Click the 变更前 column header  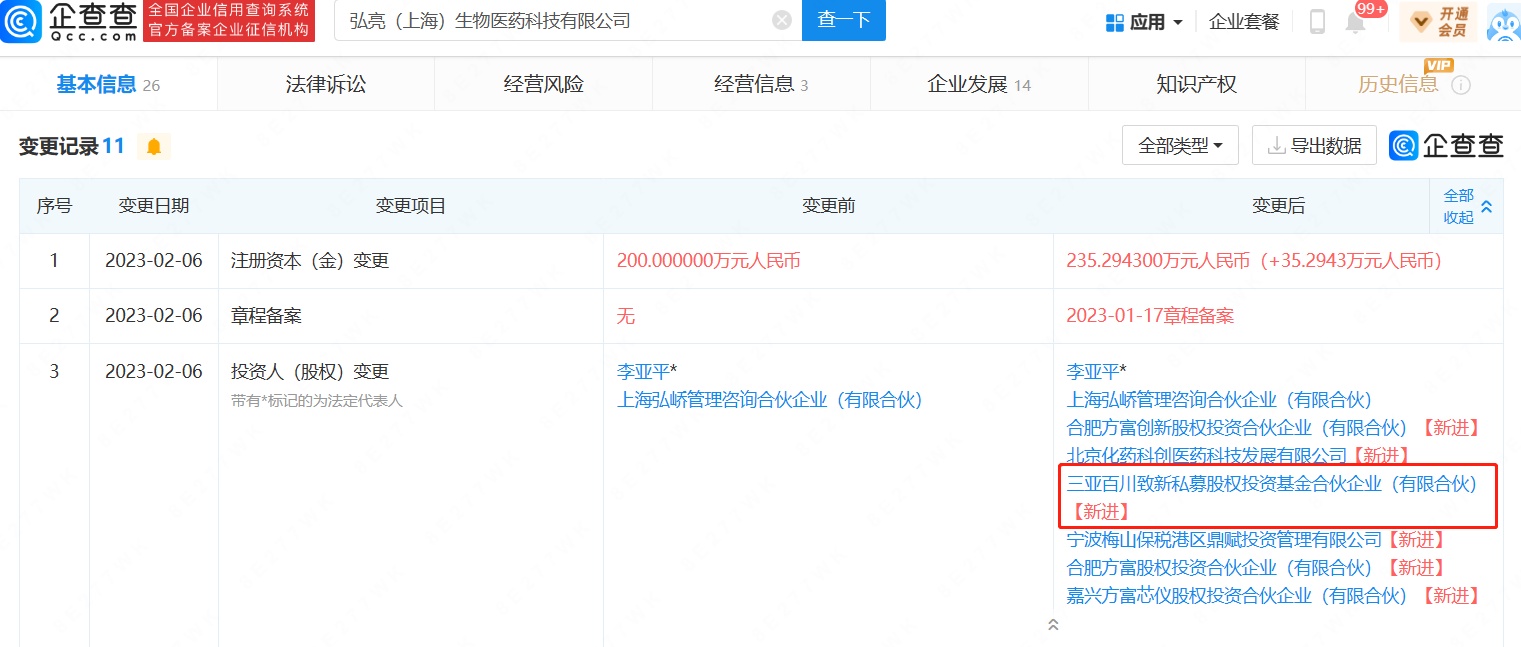click(x=829, y=206)
